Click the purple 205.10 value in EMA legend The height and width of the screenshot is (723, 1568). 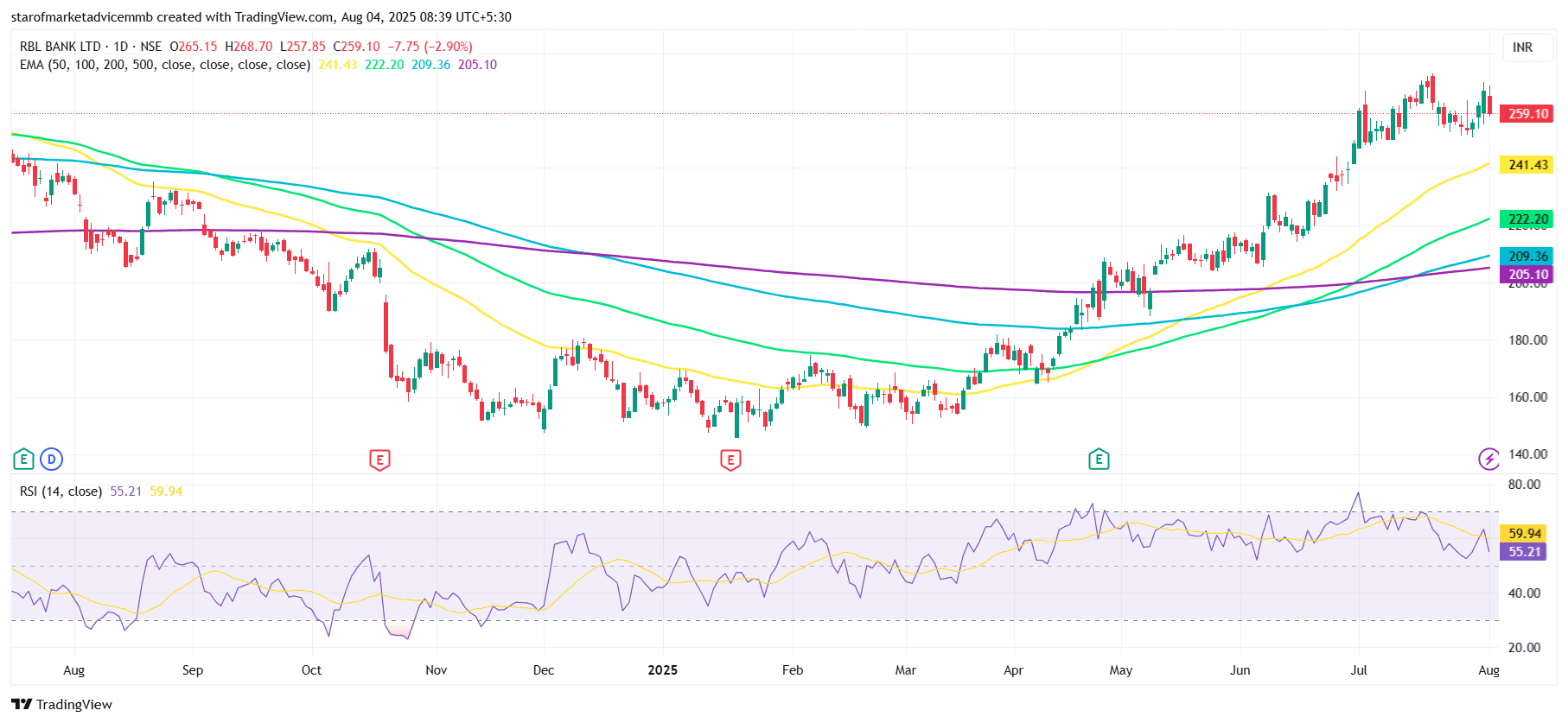[478, 65]
